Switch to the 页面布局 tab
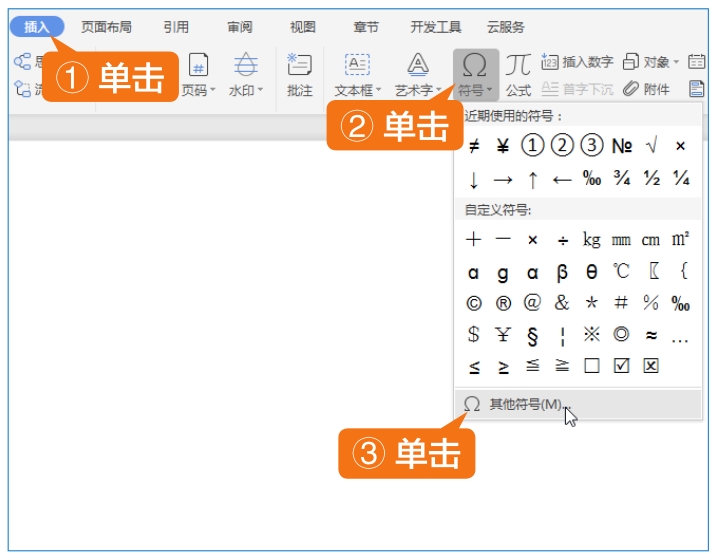 (x=107, y=27)
